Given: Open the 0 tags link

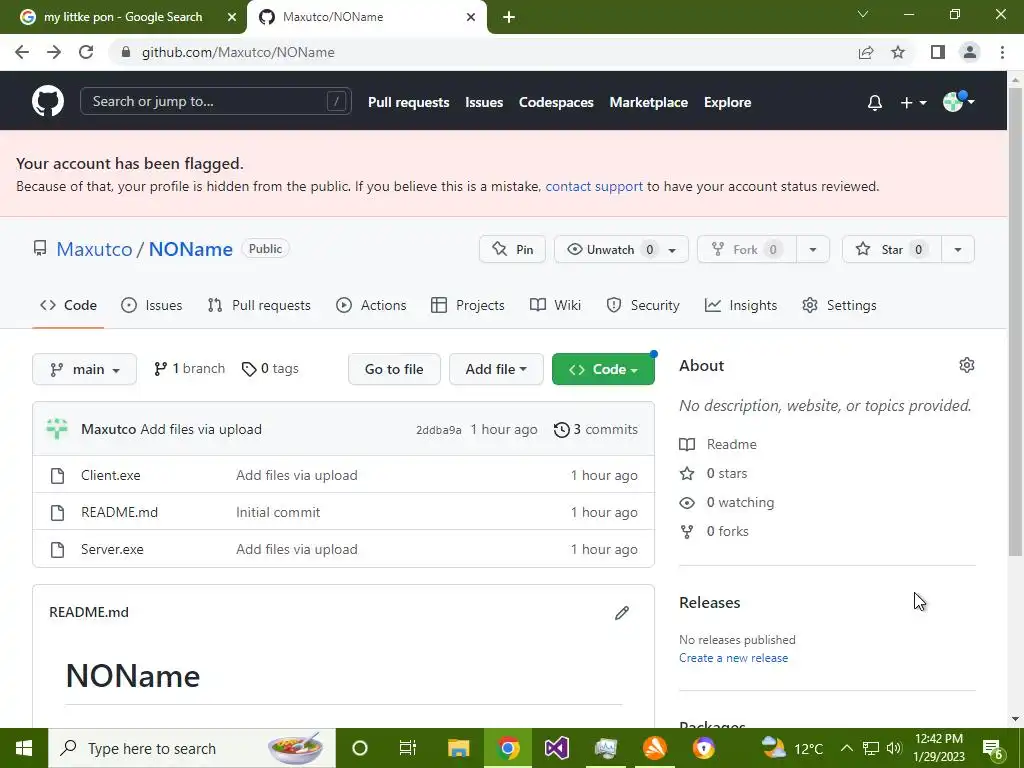Looking at the screenshot, I should [270, 369].
